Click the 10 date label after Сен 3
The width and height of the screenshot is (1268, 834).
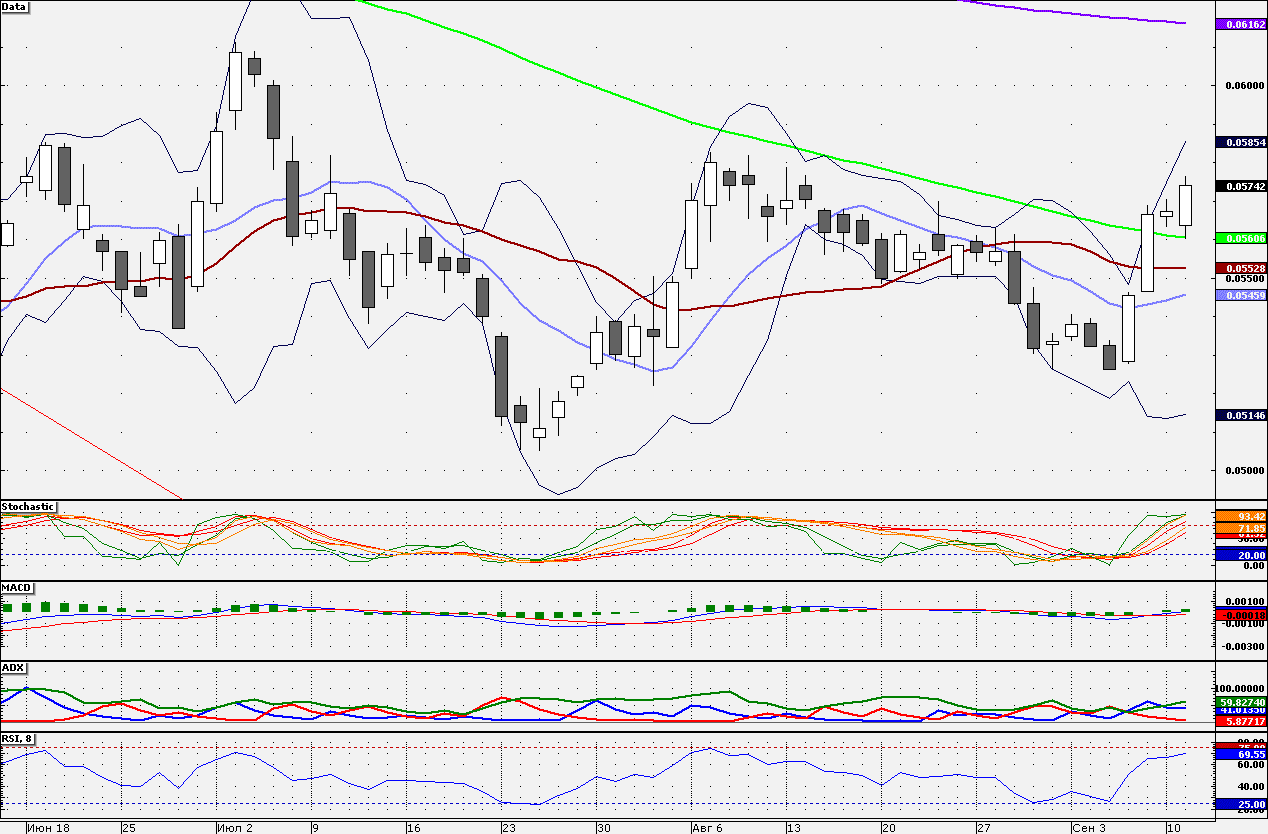(1173, 828)
